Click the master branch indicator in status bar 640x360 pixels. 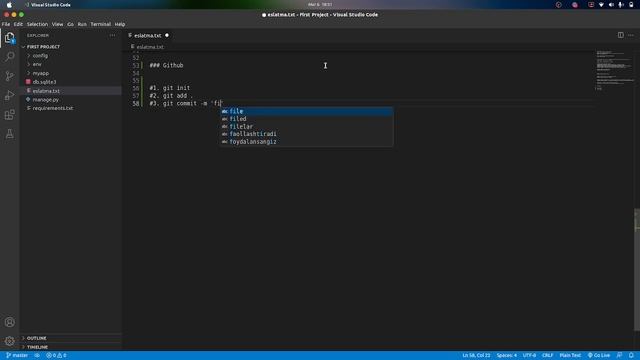[x=17, y=356]
